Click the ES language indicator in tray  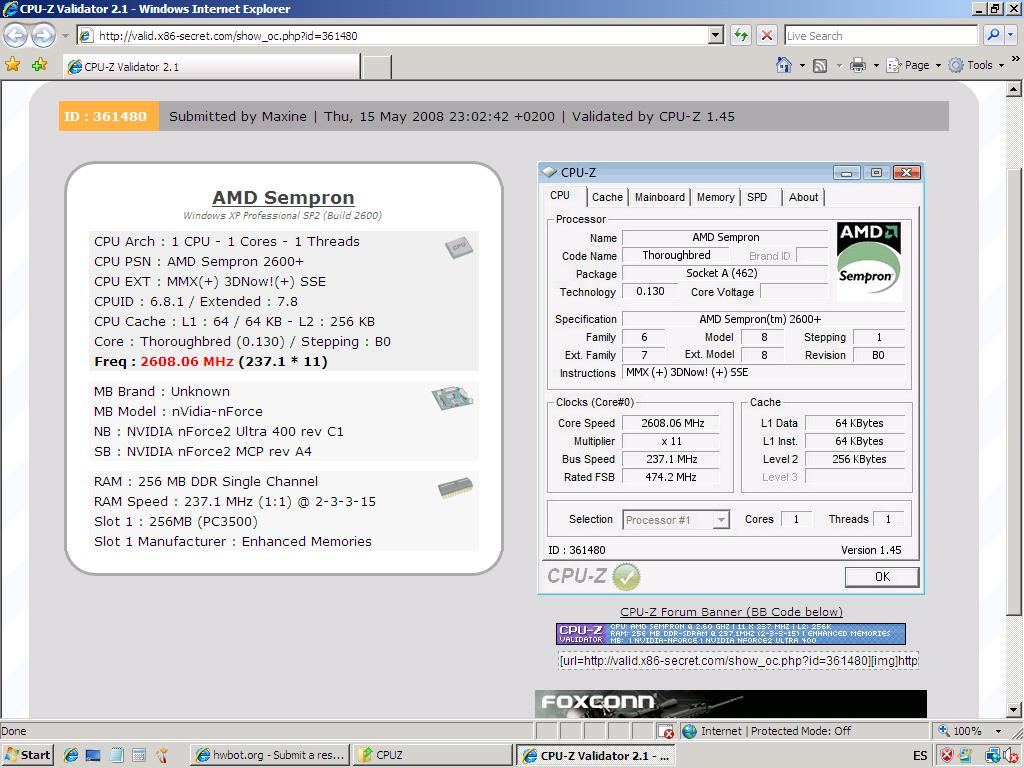coord(920,756)
